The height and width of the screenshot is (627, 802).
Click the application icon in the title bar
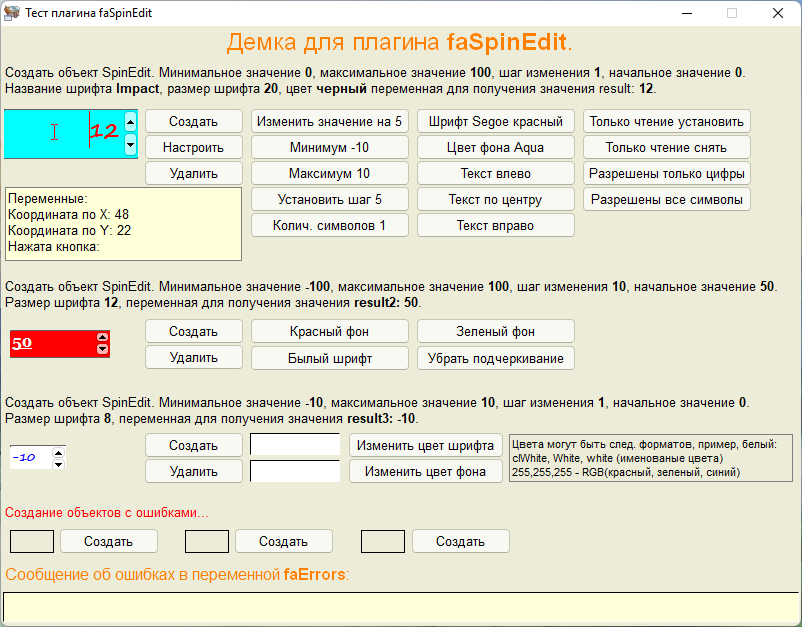point(14,13)
